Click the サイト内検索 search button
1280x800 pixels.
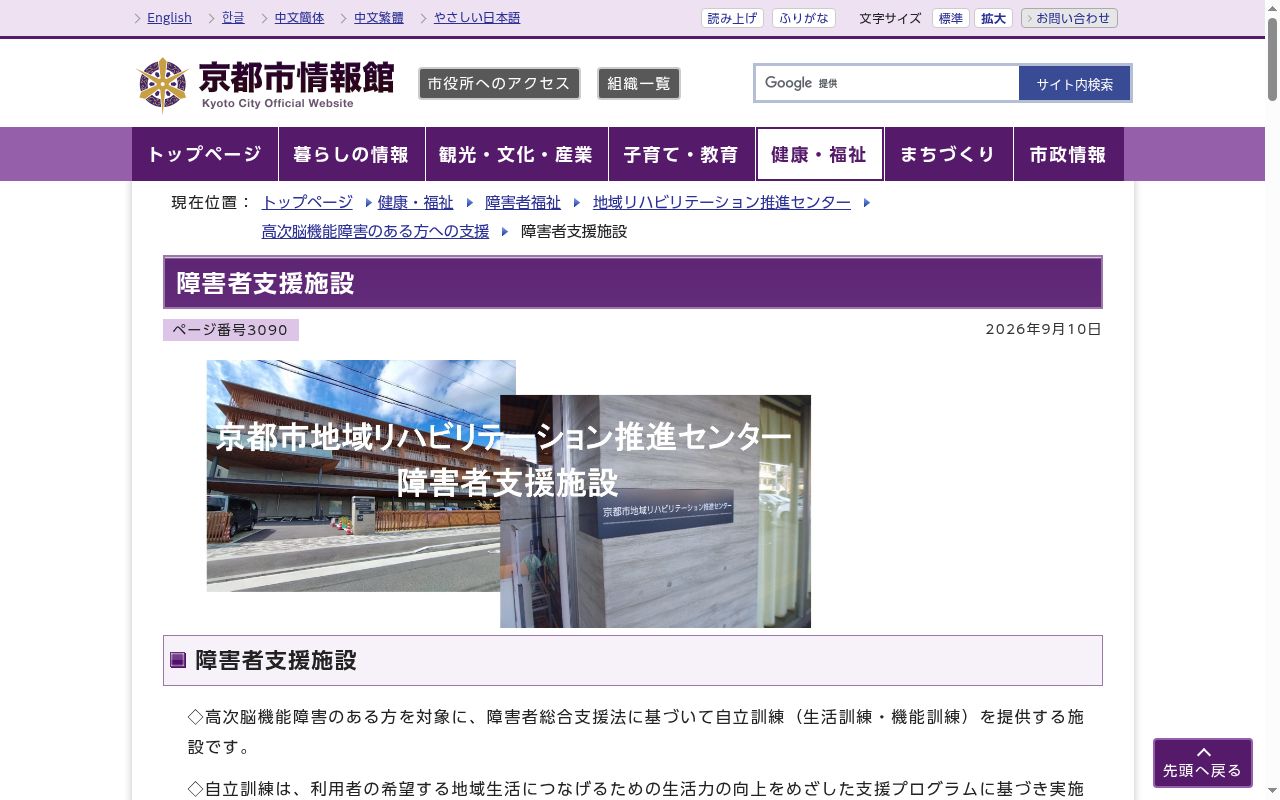[x=1075, y=84]
